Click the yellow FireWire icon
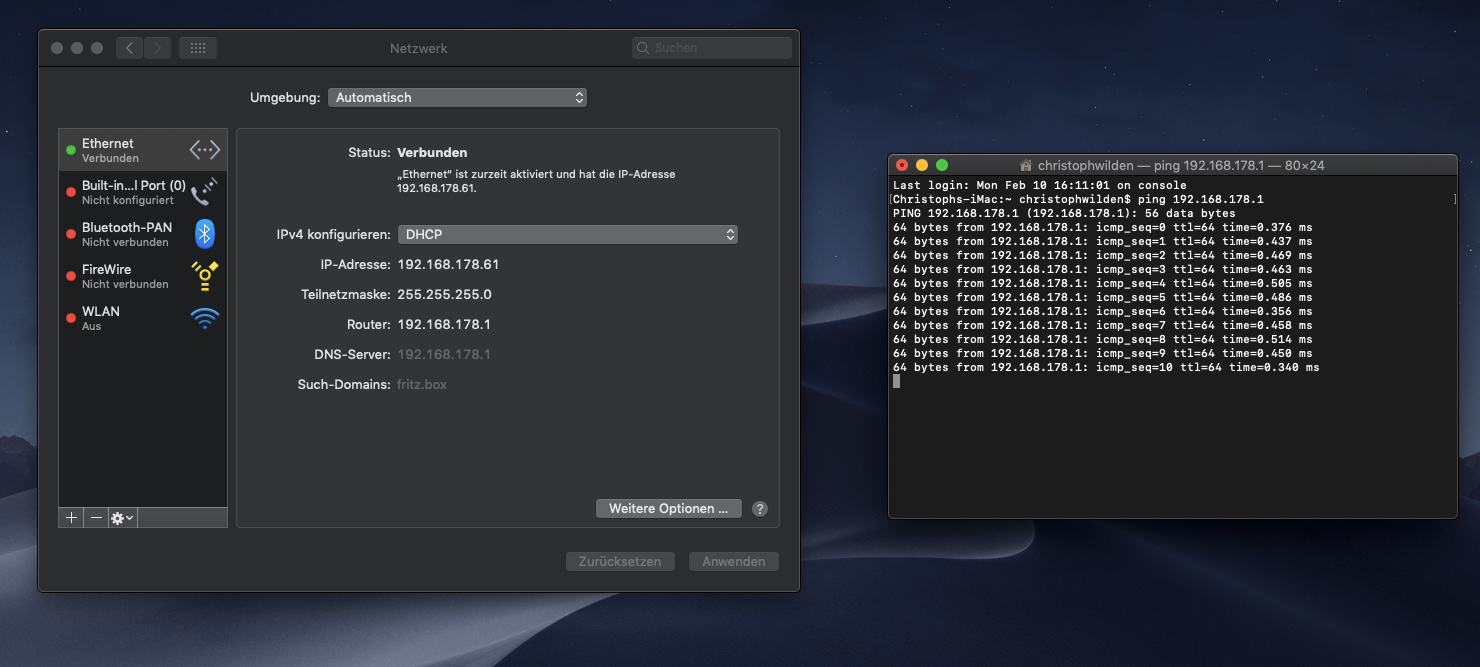This screenshot has width=1480, height=667. [x=205, y=276]
